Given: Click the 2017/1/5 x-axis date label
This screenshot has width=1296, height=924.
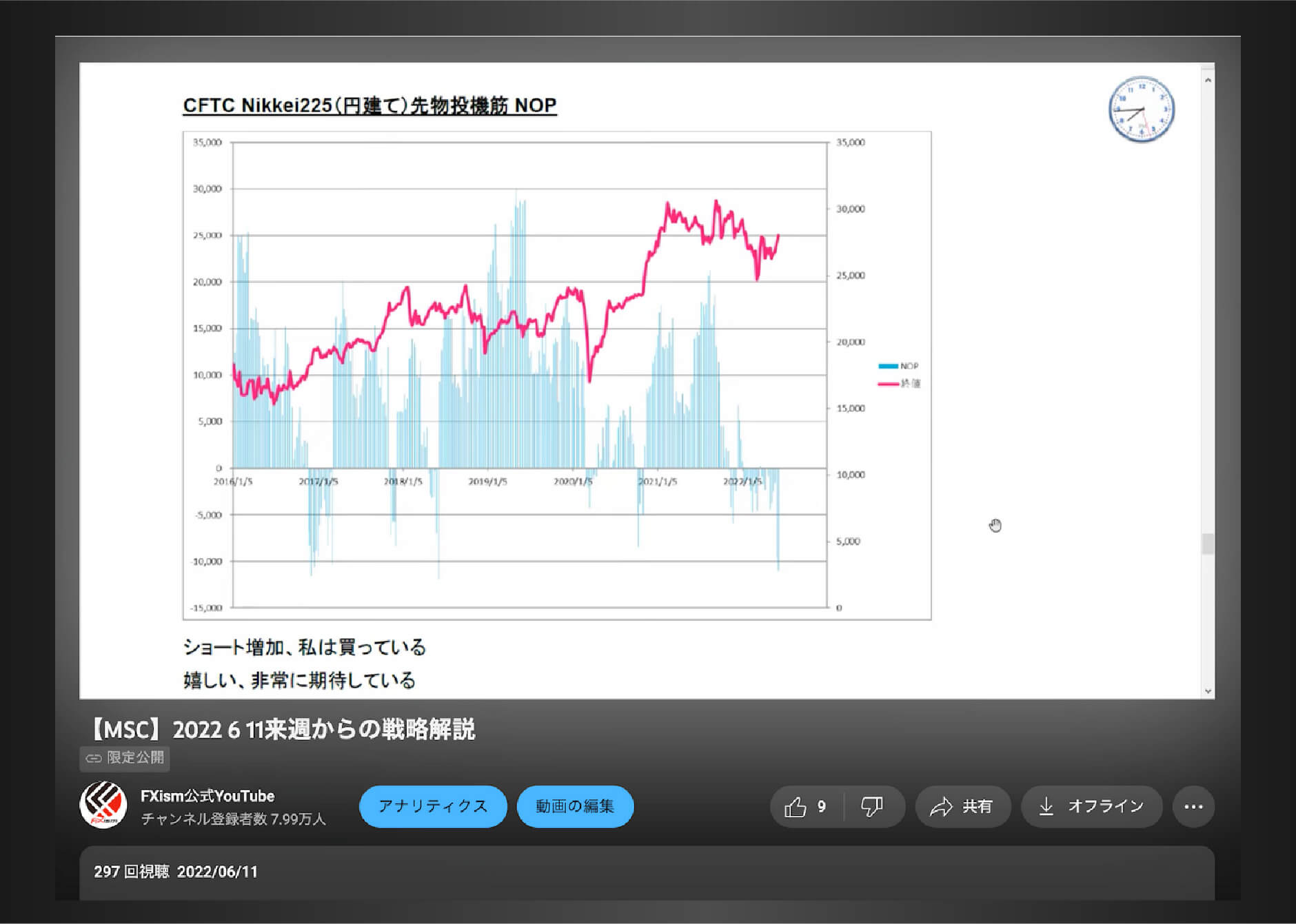Looking at the screenshot, I should coord(318,482).
